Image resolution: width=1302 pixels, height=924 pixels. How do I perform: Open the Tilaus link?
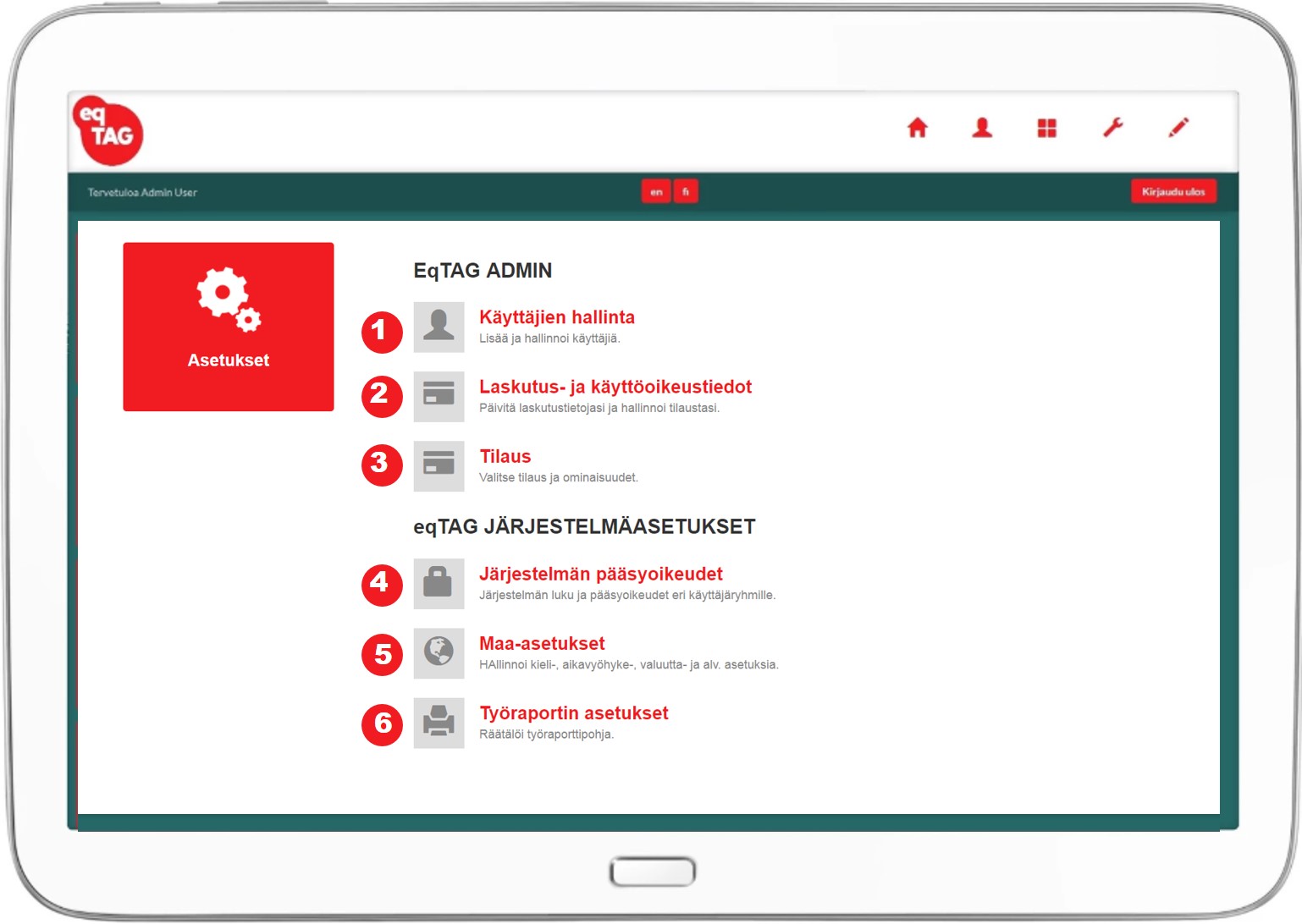coord(505,456)
